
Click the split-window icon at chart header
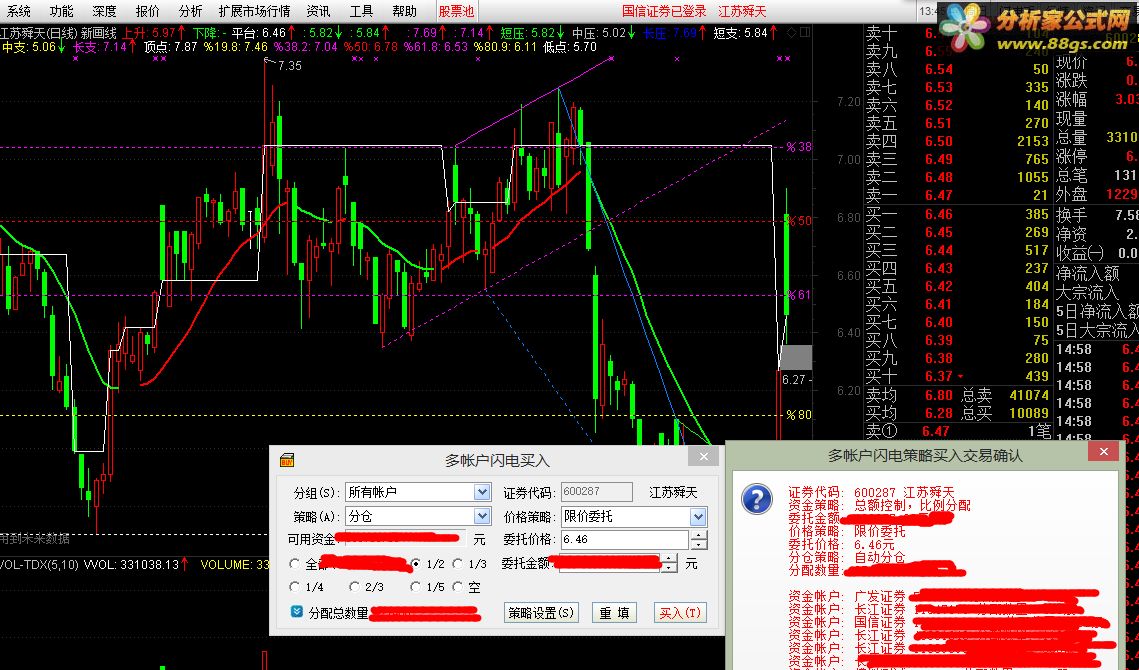[804, 32]
